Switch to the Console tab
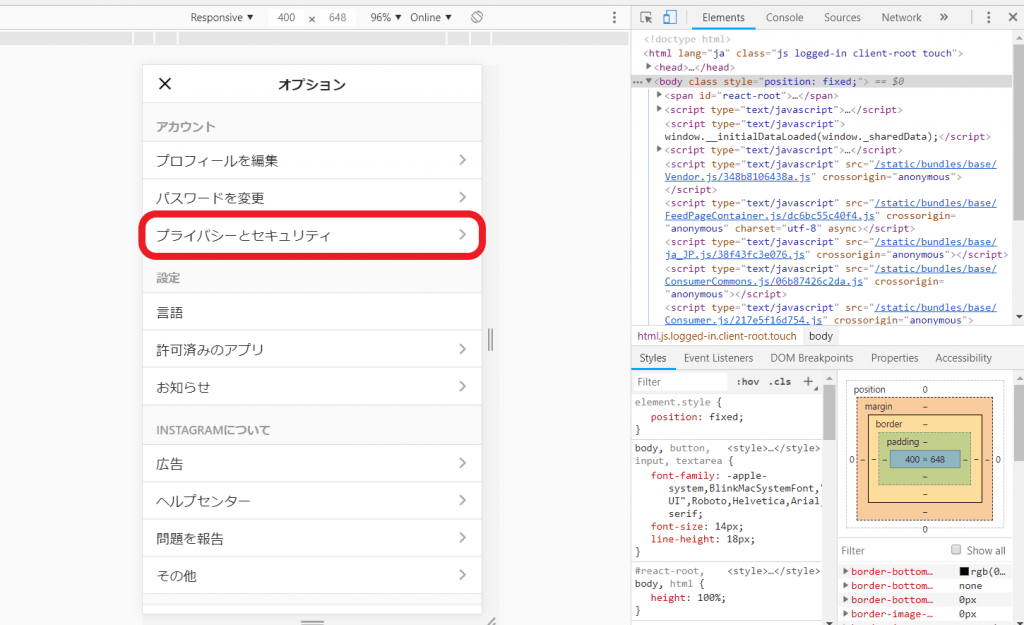Image resolution: width=1024 pixels, height=625 pixels. click(784, 18)
